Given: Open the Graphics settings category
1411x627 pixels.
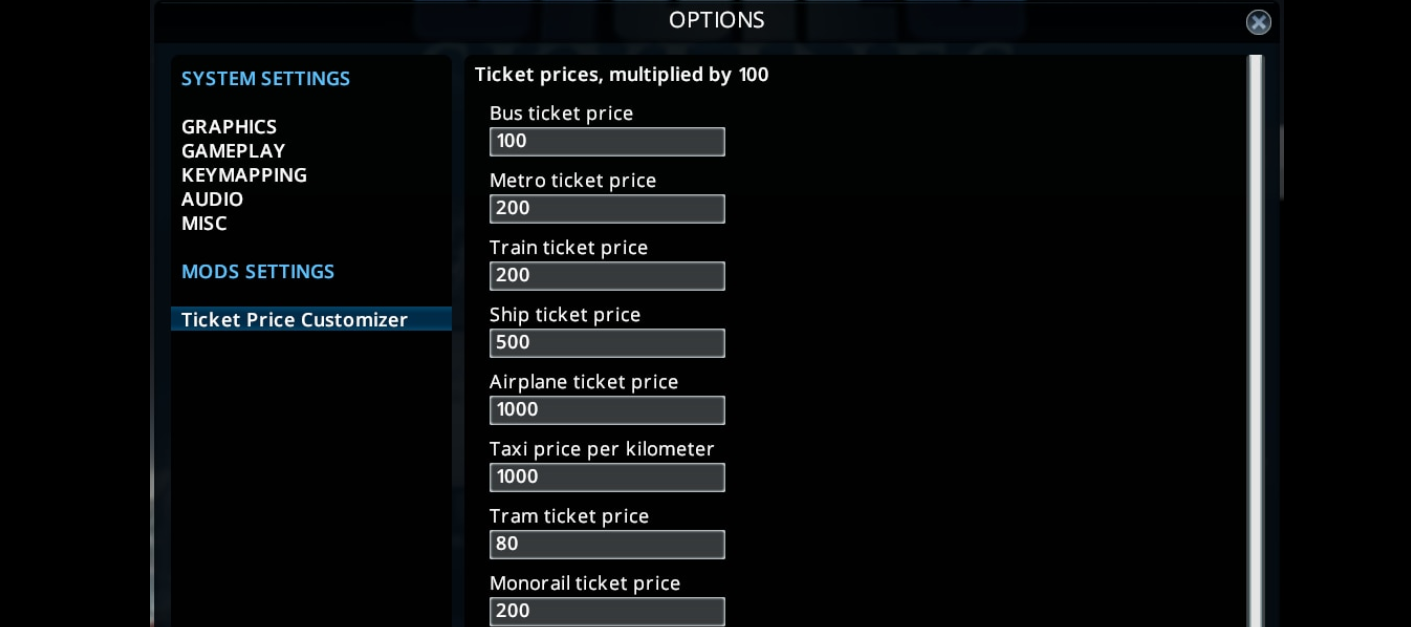Looking at the screenshot, I should click(x=229, y=127).
